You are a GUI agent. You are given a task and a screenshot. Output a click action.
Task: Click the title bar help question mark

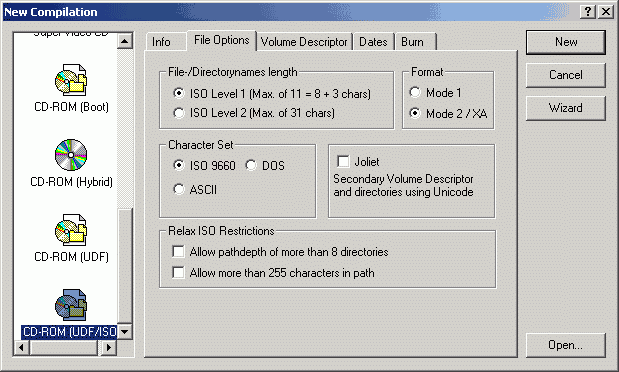[588, 12]
